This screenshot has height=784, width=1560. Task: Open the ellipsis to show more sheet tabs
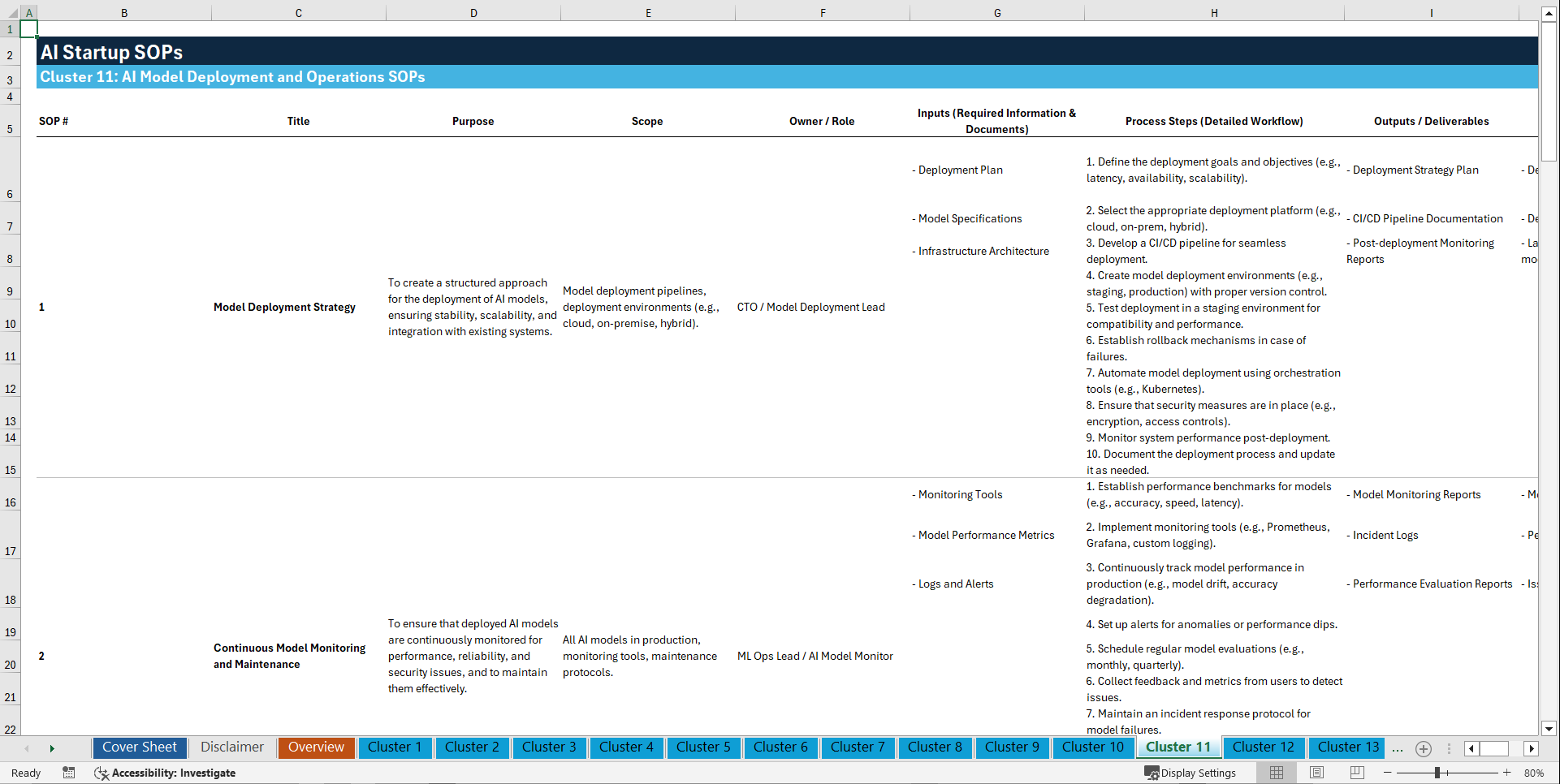tap(1398, 749)
